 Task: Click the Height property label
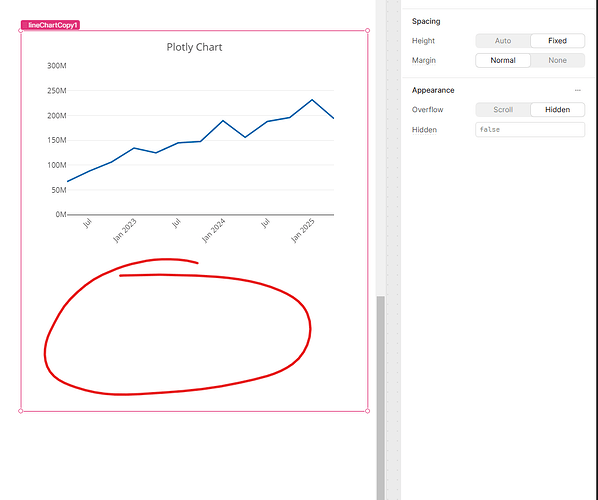click(x=423, y=41)
